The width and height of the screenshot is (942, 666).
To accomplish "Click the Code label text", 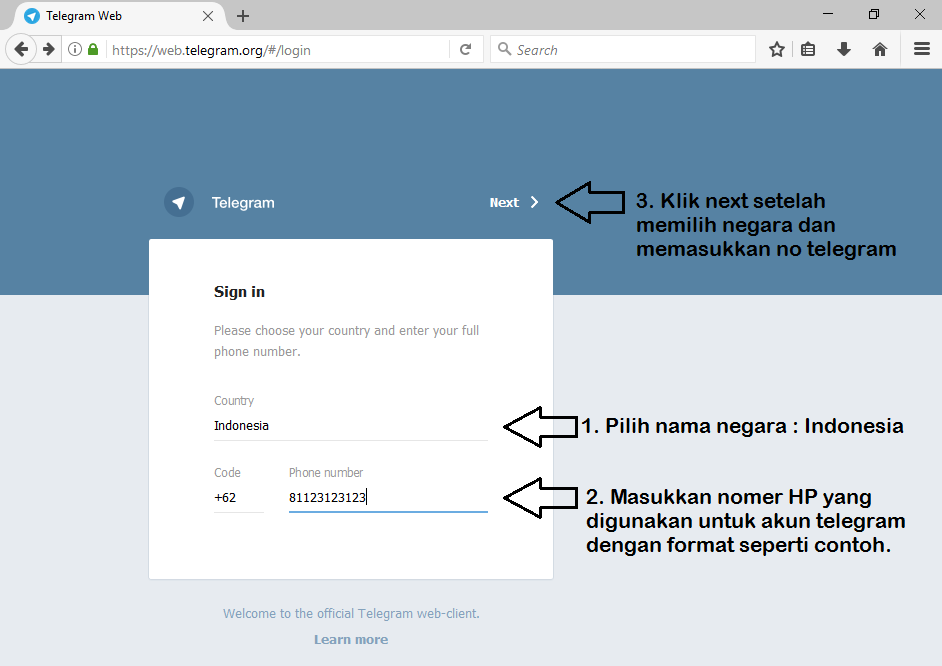I will [227, 473].
